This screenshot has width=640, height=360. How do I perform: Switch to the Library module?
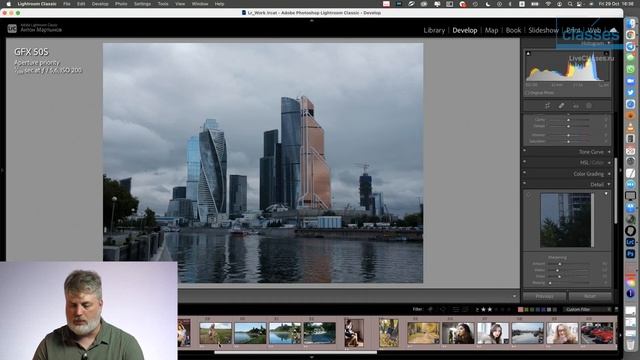coord(434,30)
